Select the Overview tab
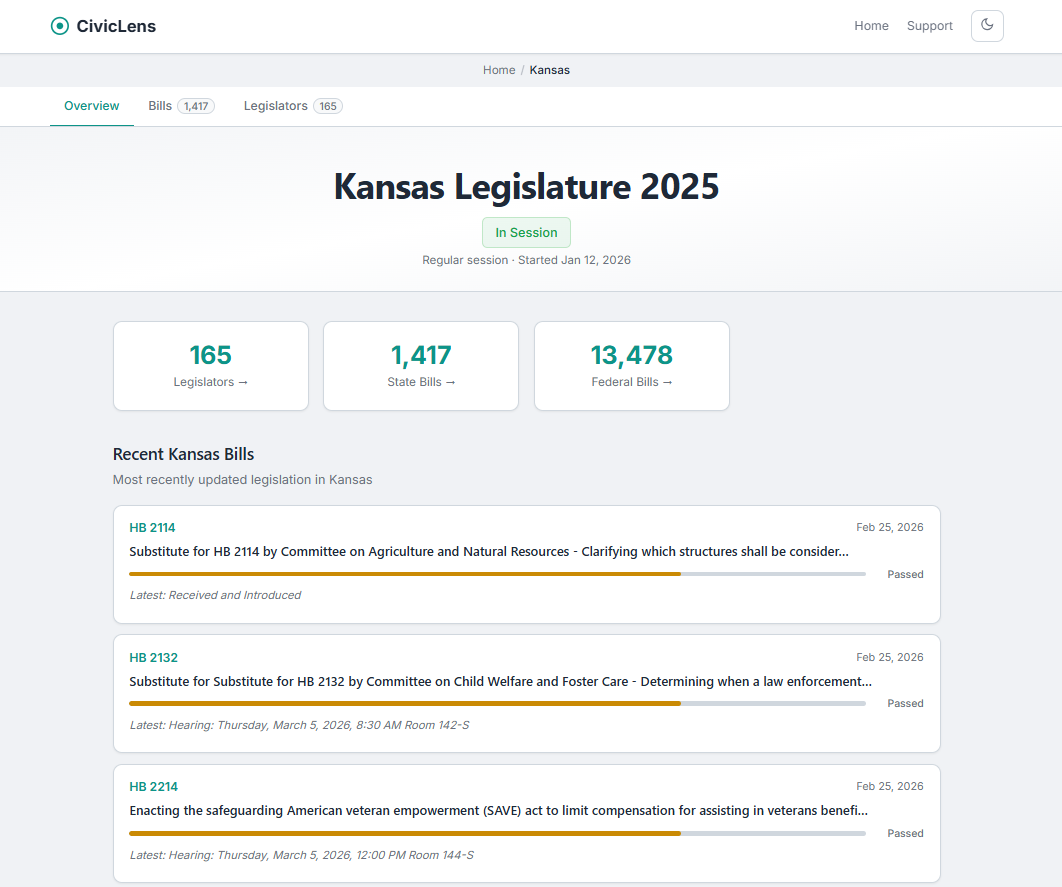This screenshot has height=887, width=1062. 92,106
